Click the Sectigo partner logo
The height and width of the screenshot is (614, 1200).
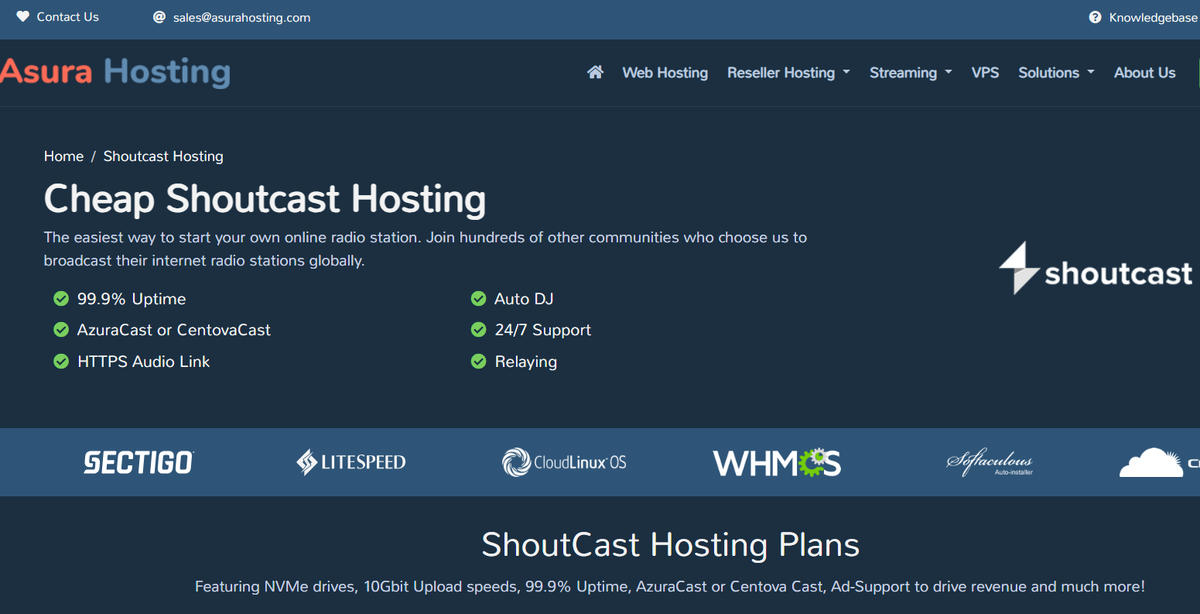[138, 462]
